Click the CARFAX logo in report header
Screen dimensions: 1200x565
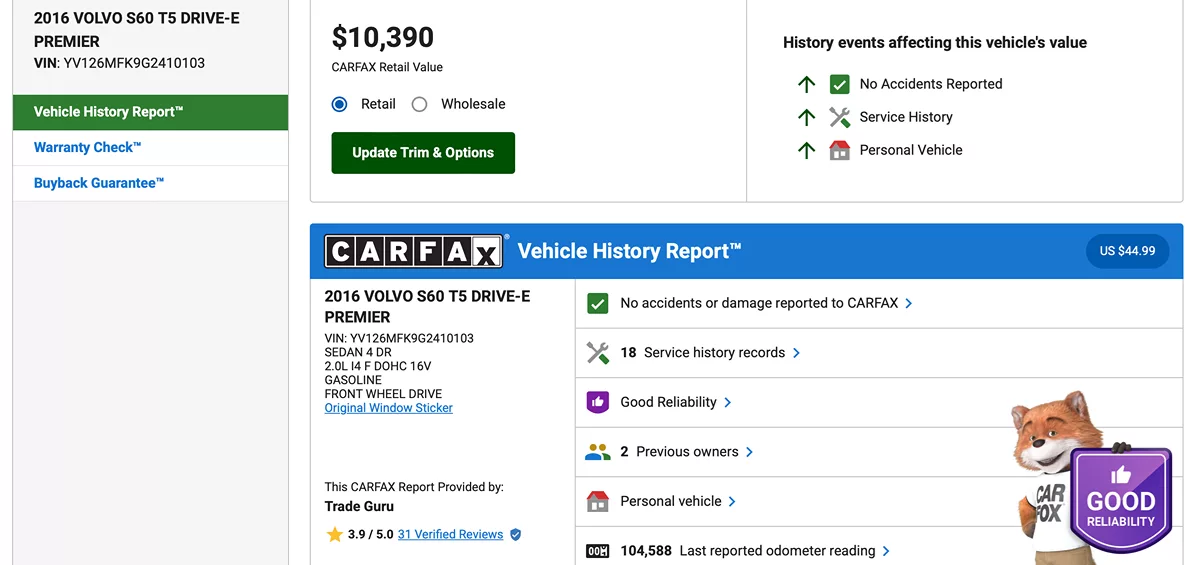pyautogui.click(x=413, y=251)
